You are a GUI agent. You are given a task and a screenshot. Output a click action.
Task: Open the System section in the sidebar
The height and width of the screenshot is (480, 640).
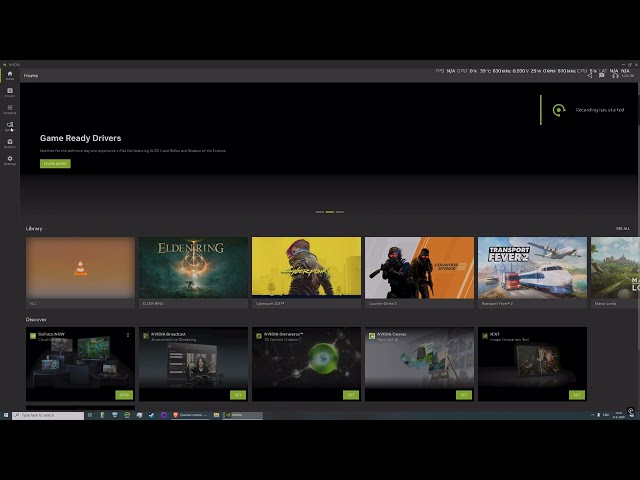pyautogui.click(x=10, y=127)
